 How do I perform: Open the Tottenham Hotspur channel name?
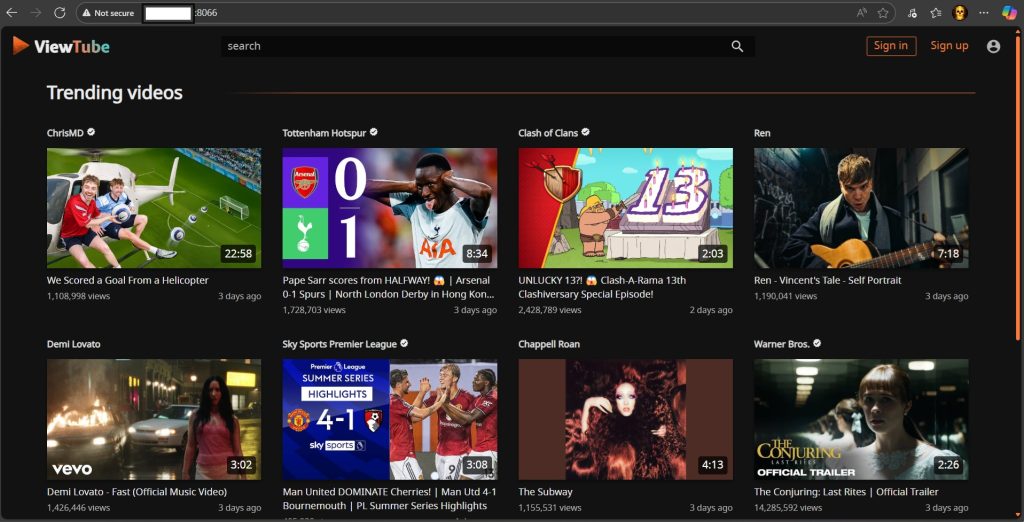[x=325, y=133]
